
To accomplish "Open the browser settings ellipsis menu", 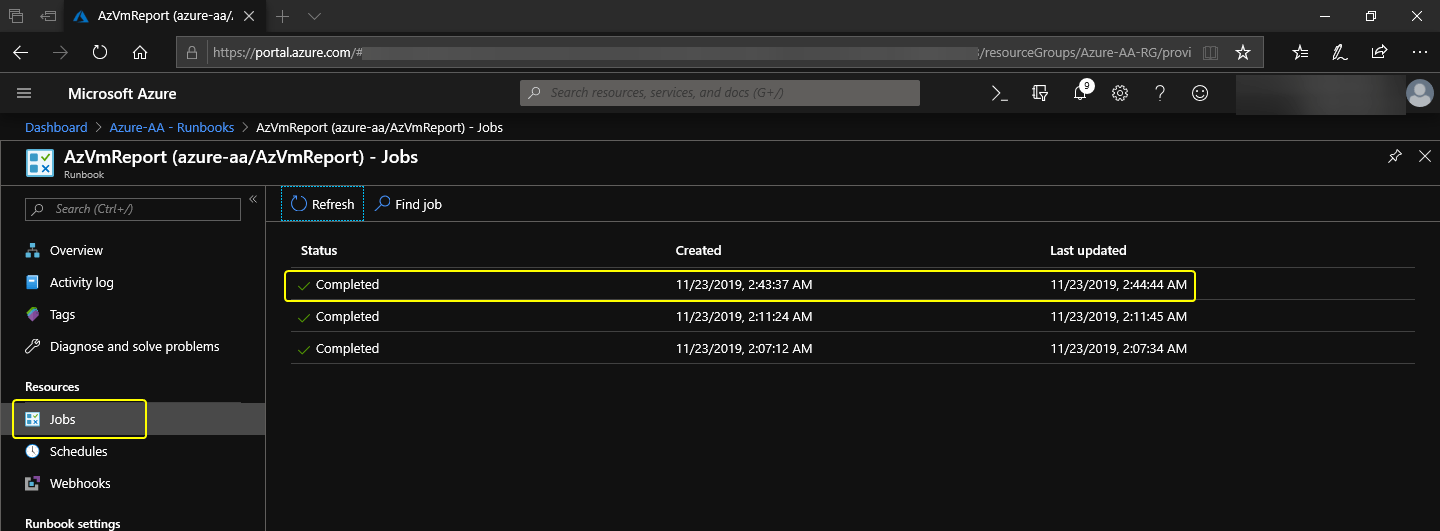I will [1419, 52].
